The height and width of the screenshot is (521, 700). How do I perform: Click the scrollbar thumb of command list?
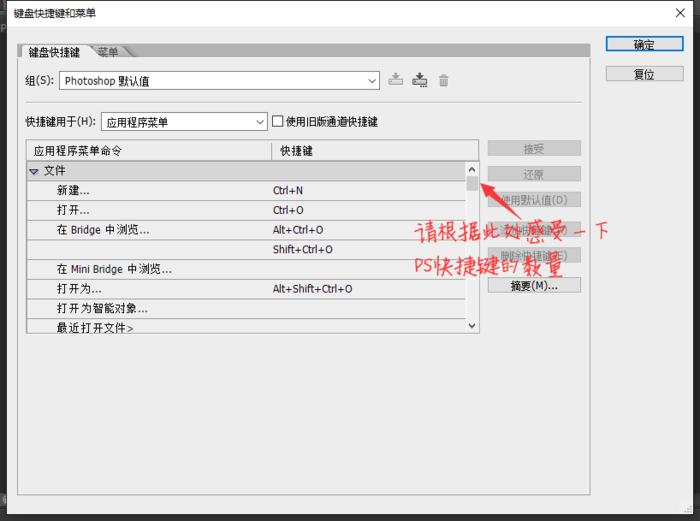pyautogui.click(x=472, y=183)
